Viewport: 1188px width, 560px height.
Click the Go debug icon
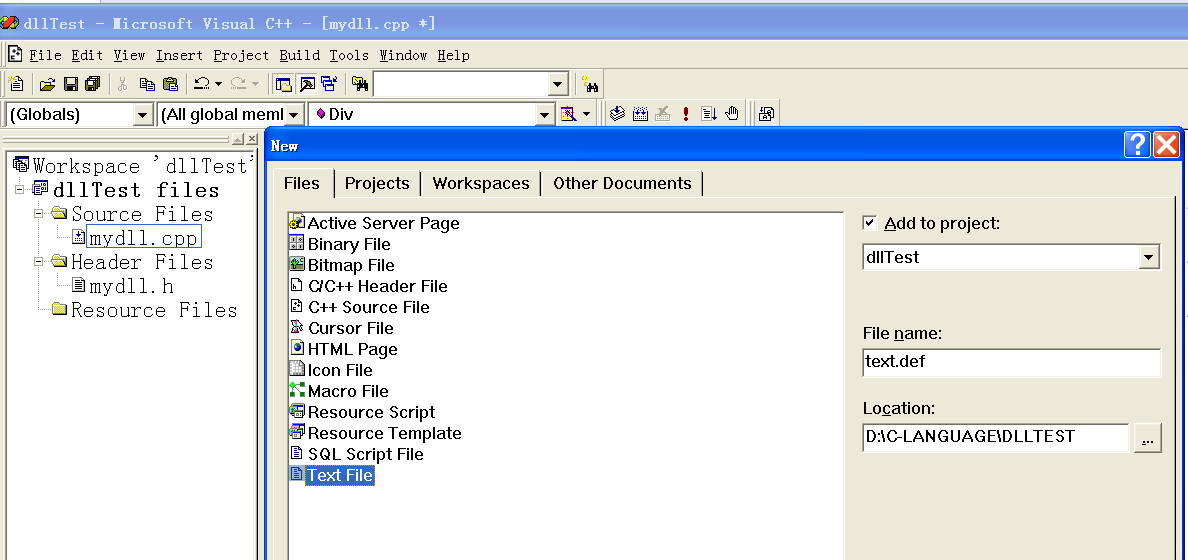click(708, 114)
